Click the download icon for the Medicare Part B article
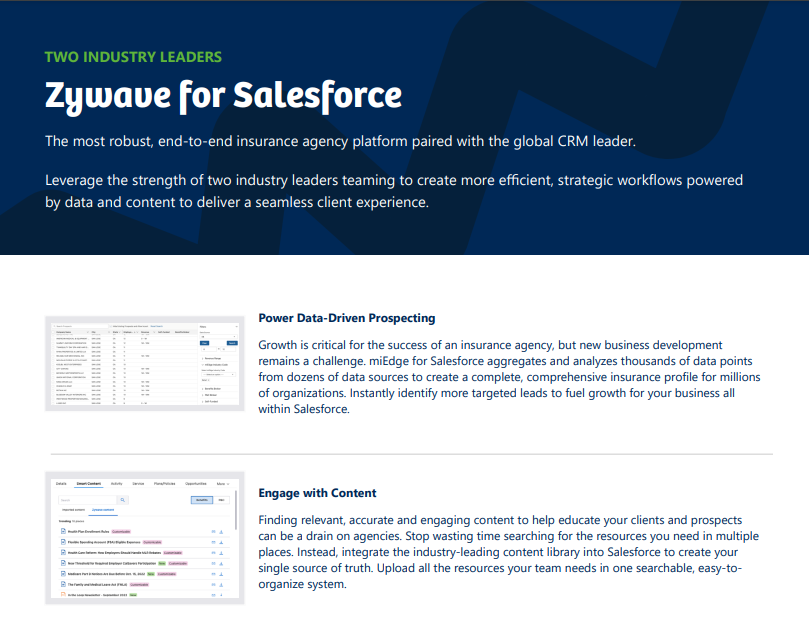The height and width of the screenshot is (618, 809). (221, 573)
